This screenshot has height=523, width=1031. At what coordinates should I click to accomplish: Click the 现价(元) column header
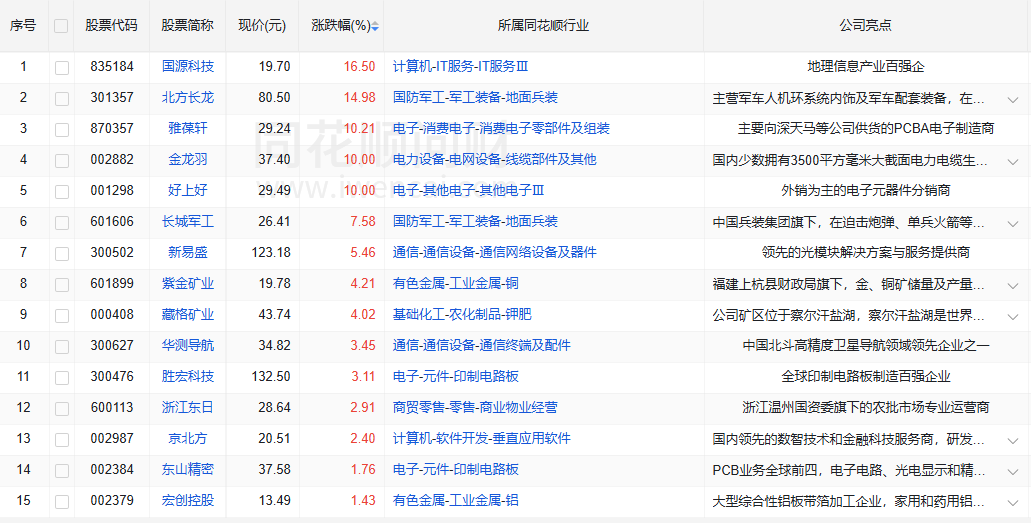tap(262, 26)
